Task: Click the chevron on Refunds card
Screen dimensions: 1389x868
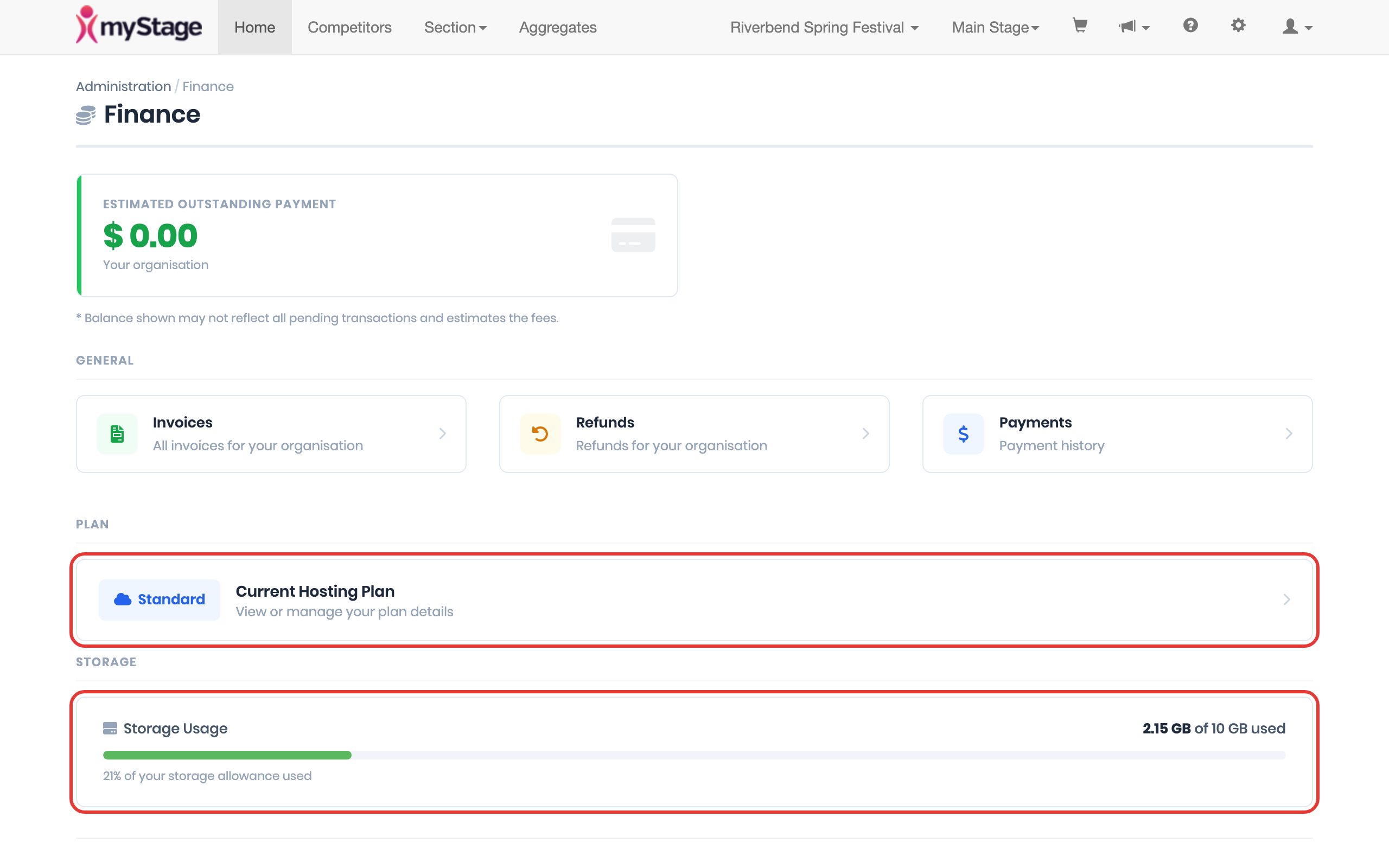Action: pyautogui.click(x=865, y=433)
